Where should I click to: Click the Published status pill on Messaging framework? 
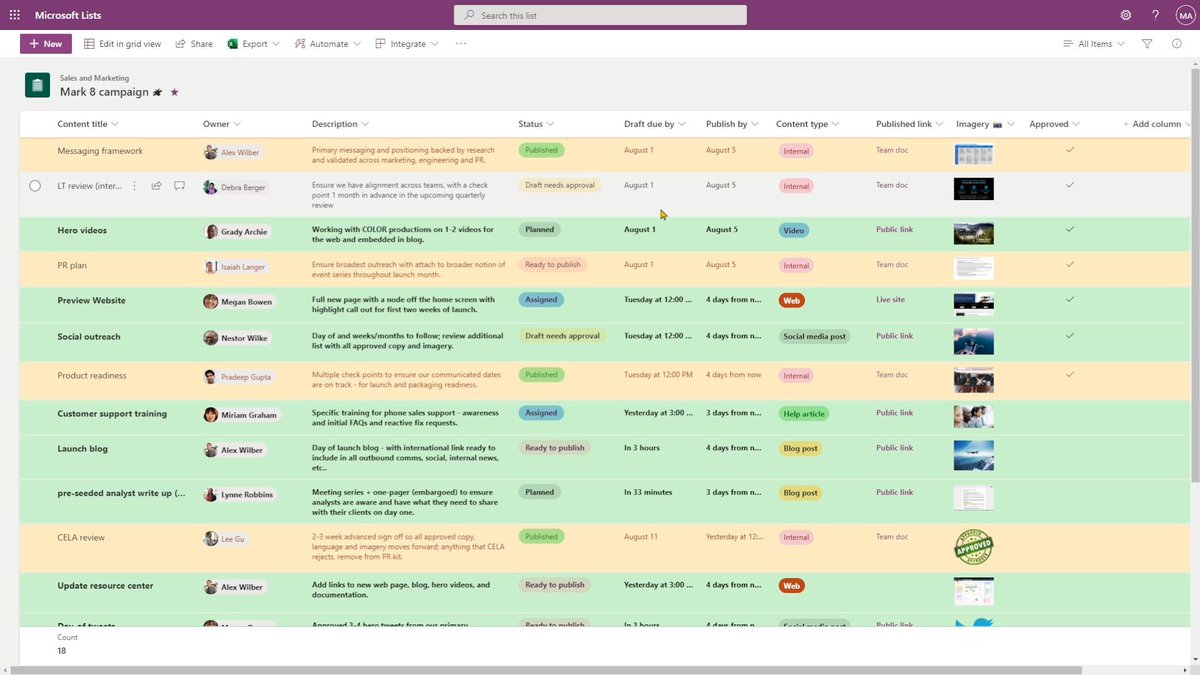[541, 150]
